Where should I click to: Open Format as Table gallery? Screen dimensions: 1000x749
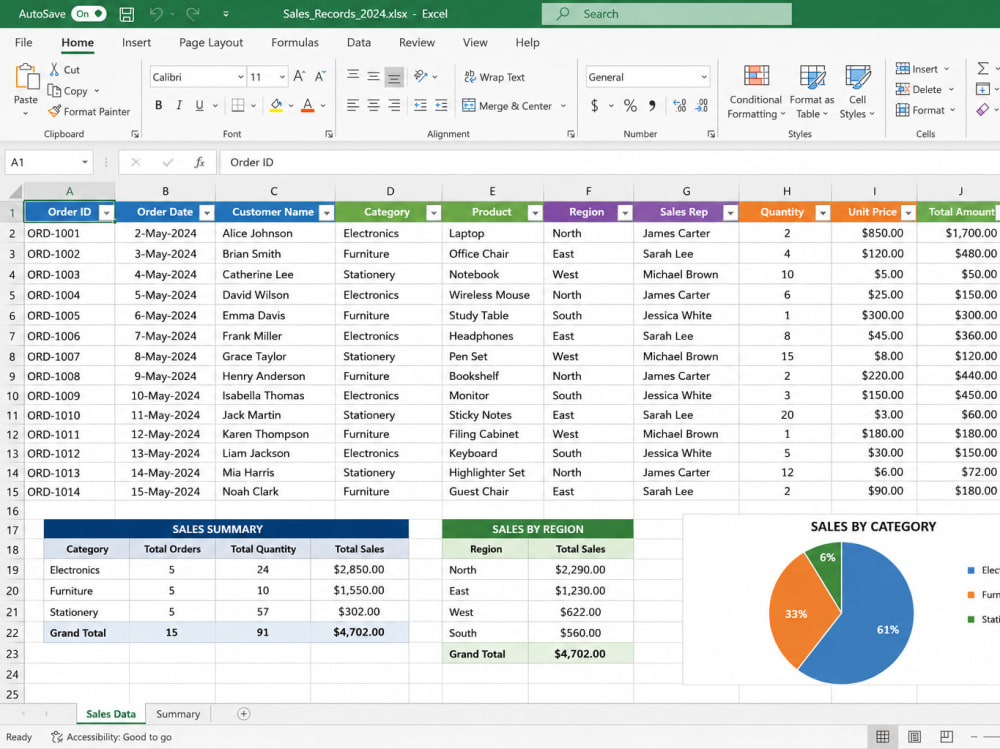tap(812, 92)
